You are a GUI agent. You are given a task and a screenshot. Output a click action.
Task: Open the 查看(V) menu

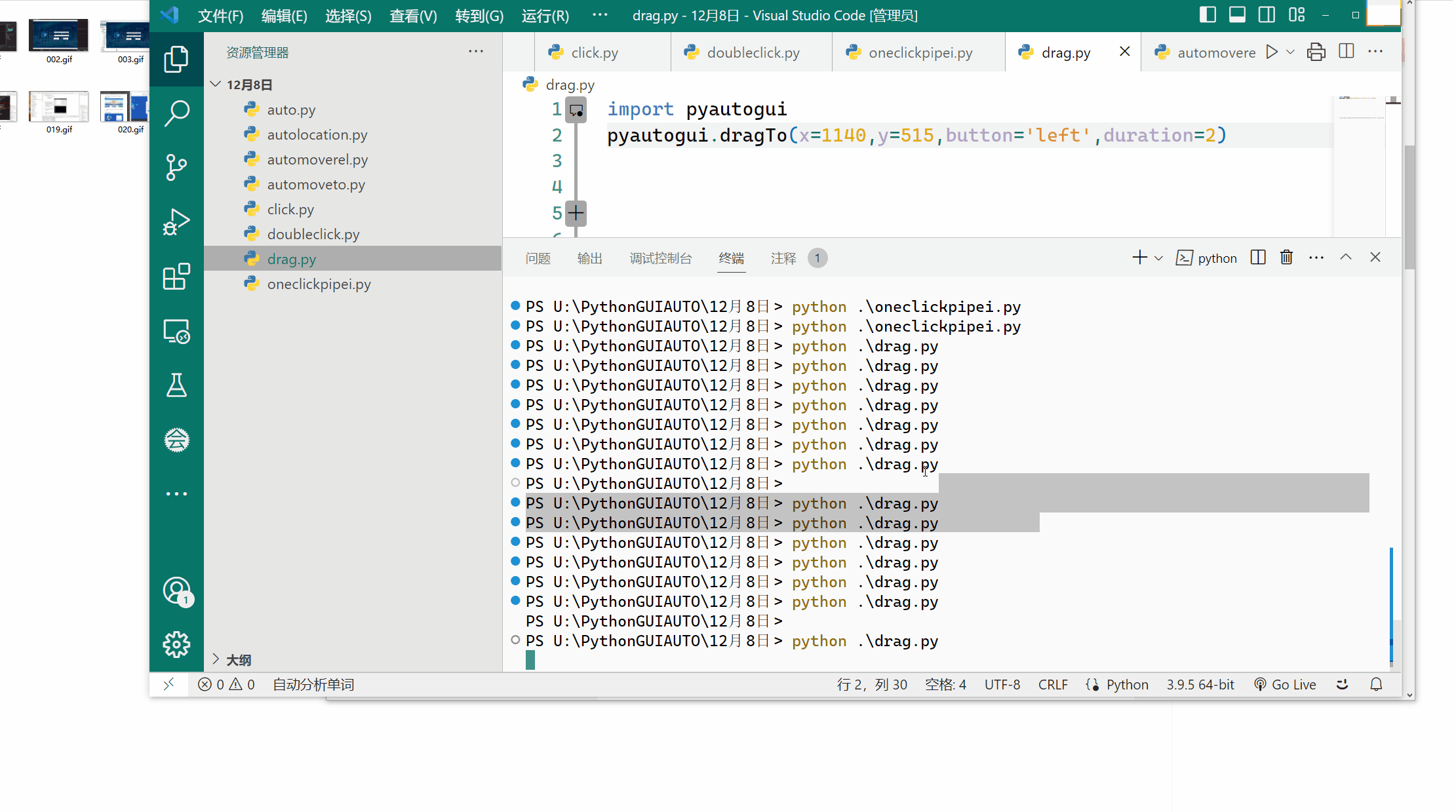click(x=413, y=16)
